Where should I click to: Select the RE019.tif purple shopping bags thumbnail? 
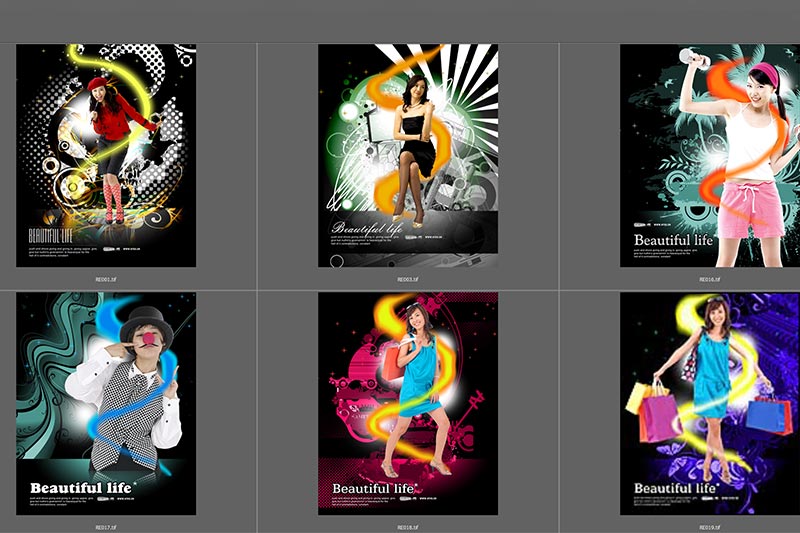[710, 403]
